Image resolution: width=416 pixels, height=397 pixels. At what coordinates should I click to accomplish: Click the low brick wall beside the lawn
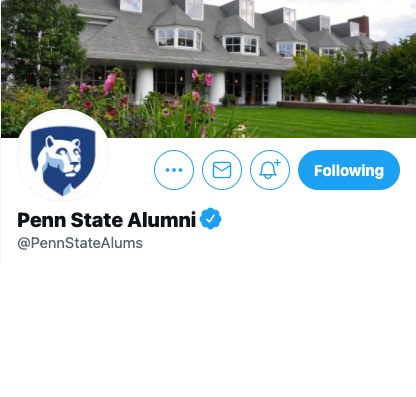click(x=347, y=108)
